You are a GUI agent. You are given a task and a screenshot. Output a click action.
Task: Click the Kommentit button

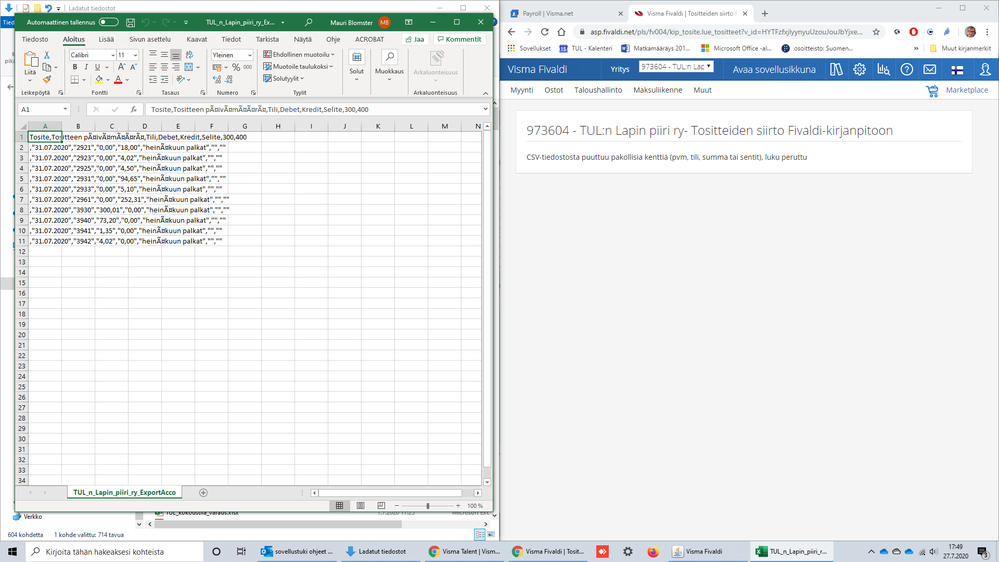pos(459,40)
